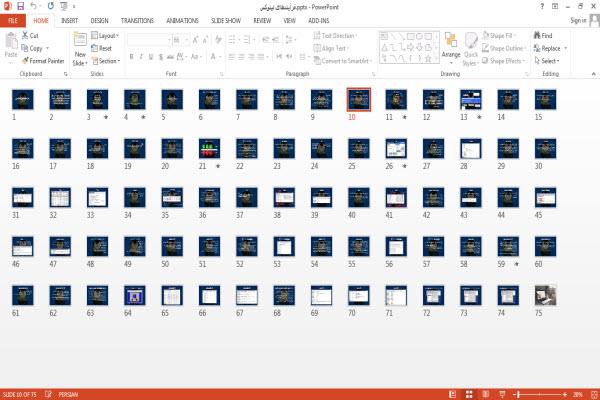600x400 pixels.
Task: Click Fit slide to window icon
Action: [x=594, y=394]
